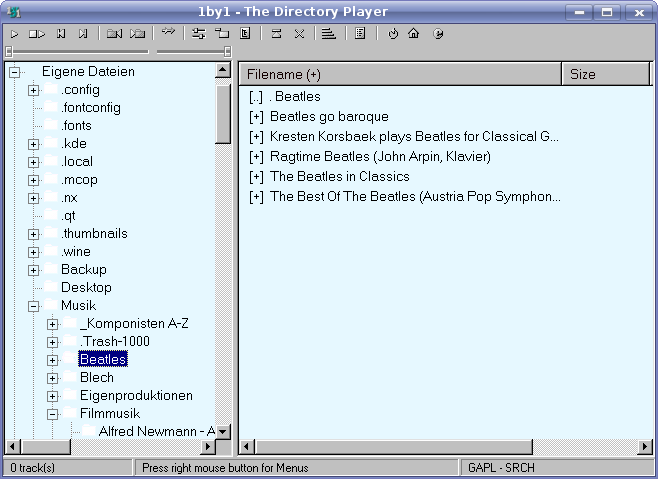The image size is (658, 479).
Task: Select the .fonts folder
Action: pyautogui.click(x=76, y=126)
